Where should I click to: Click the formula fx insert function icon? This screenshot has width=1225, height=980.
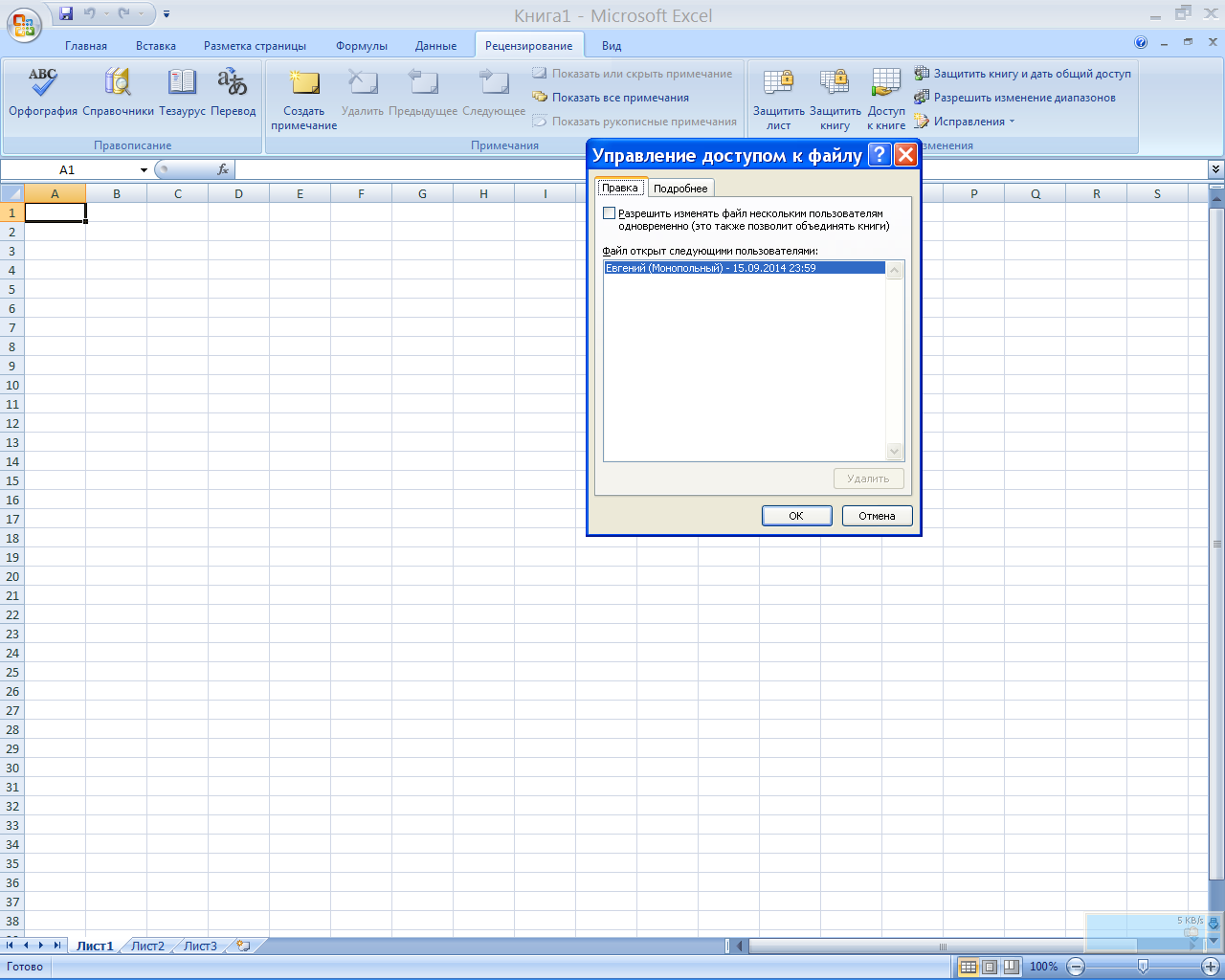[x=223, y=169]
